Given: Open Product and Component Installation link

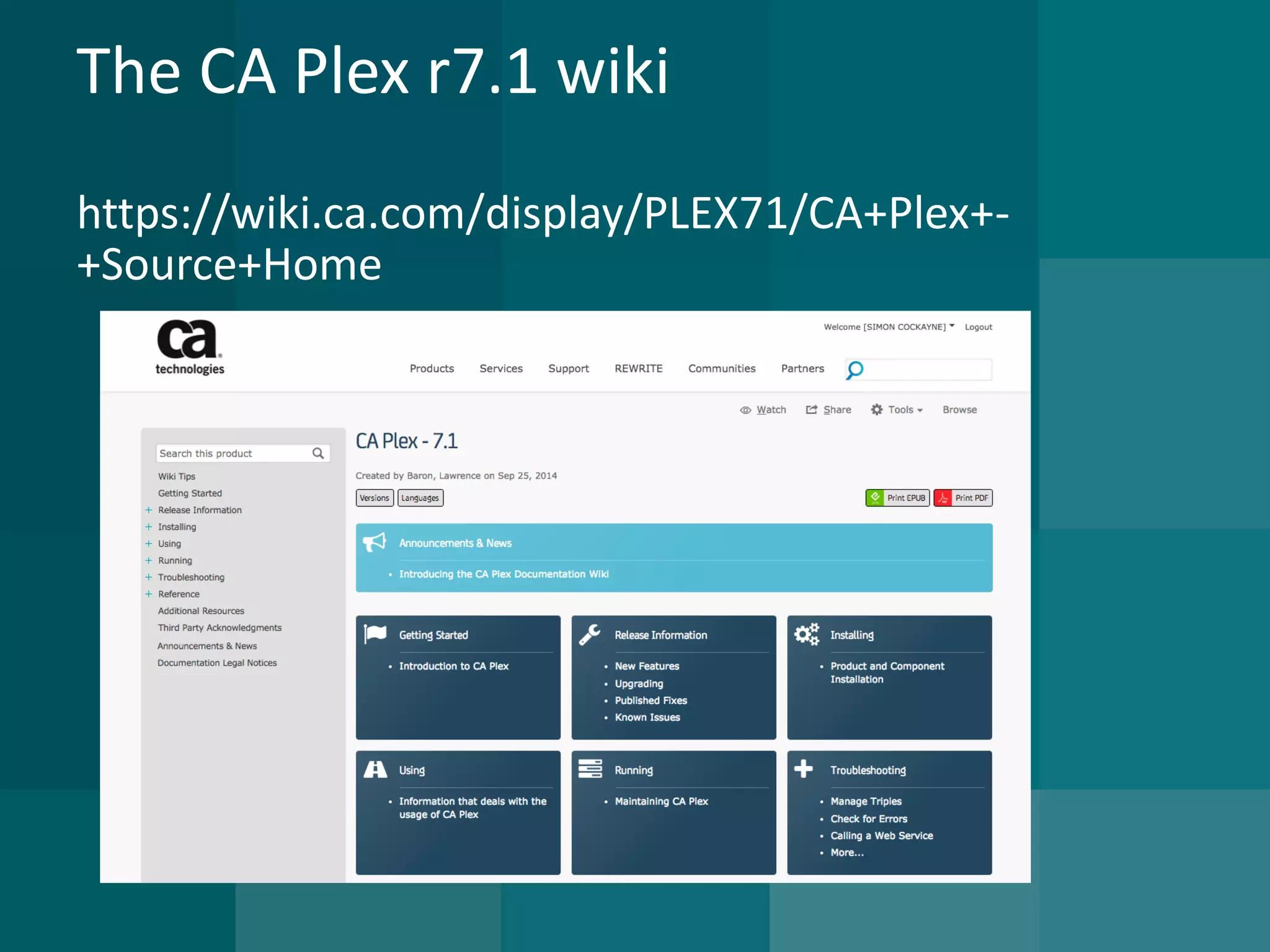Looking at the screenshot, I should click(x=887, y=672).
